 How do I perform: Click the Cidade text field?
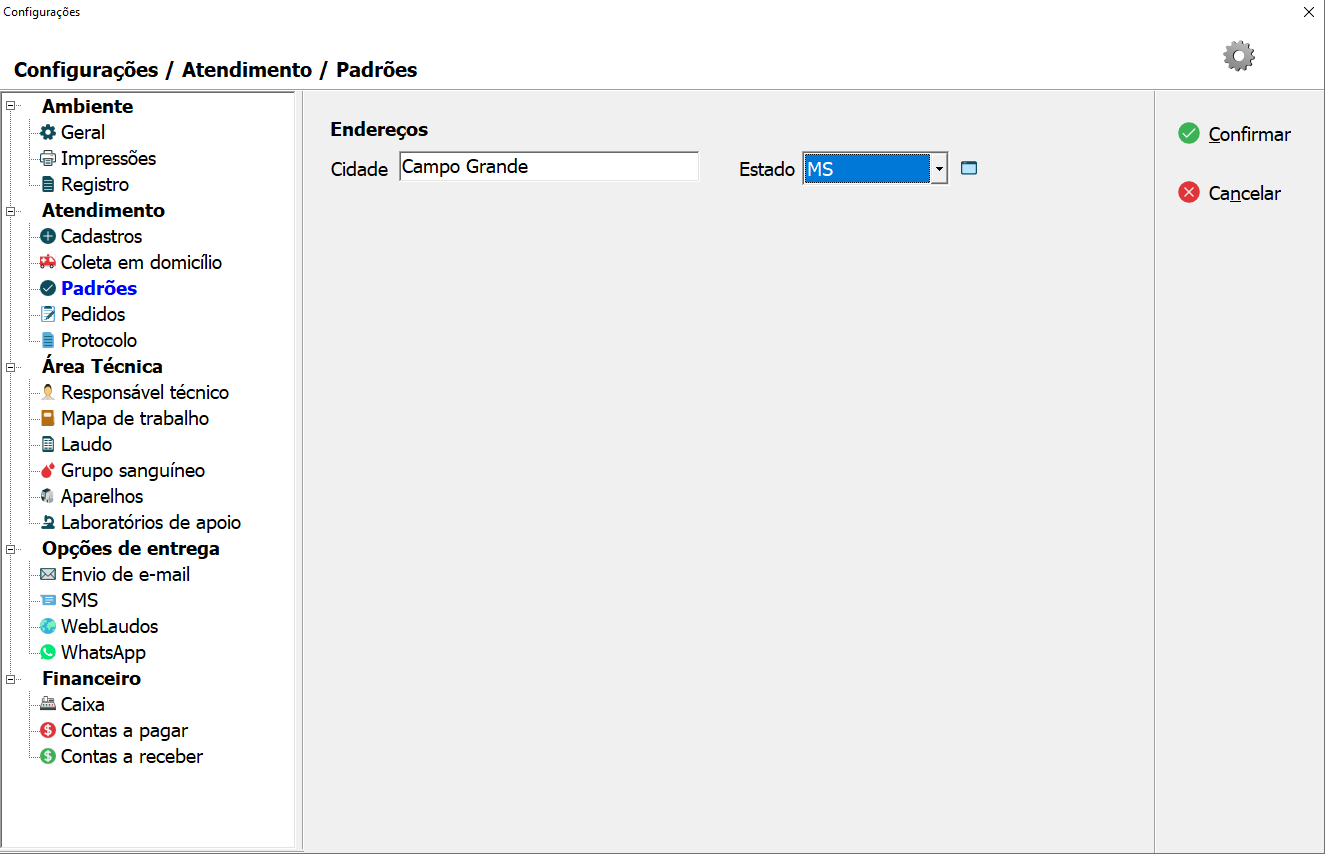coord(548,167)
